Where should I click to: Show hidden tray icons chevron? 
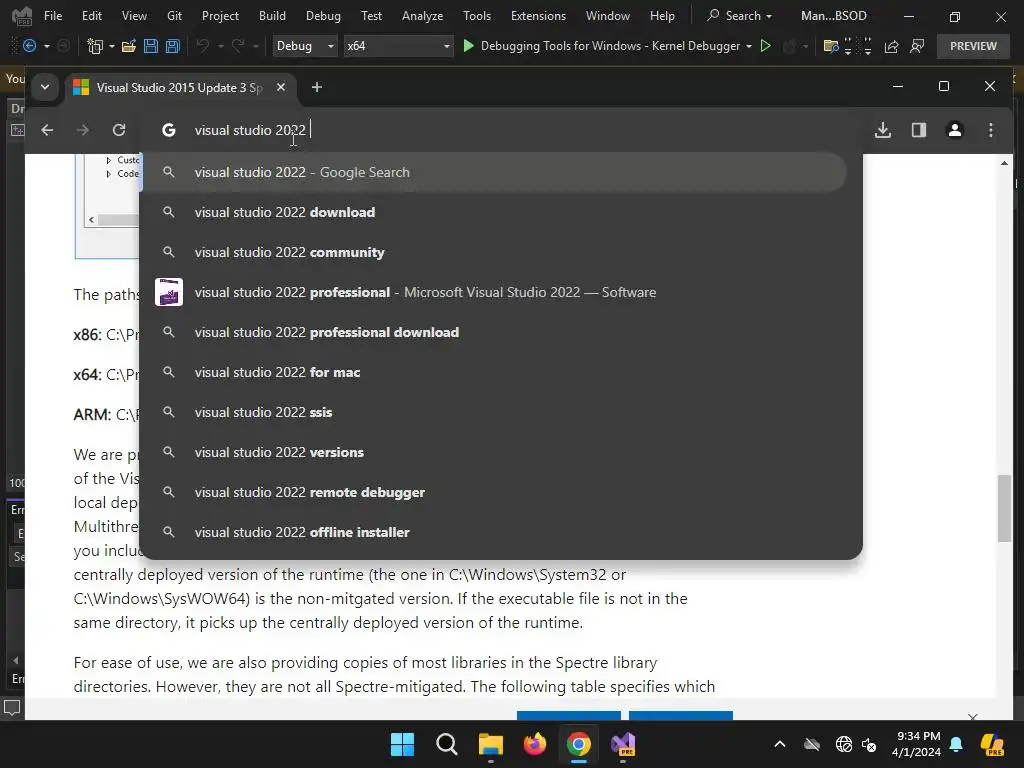780,744
